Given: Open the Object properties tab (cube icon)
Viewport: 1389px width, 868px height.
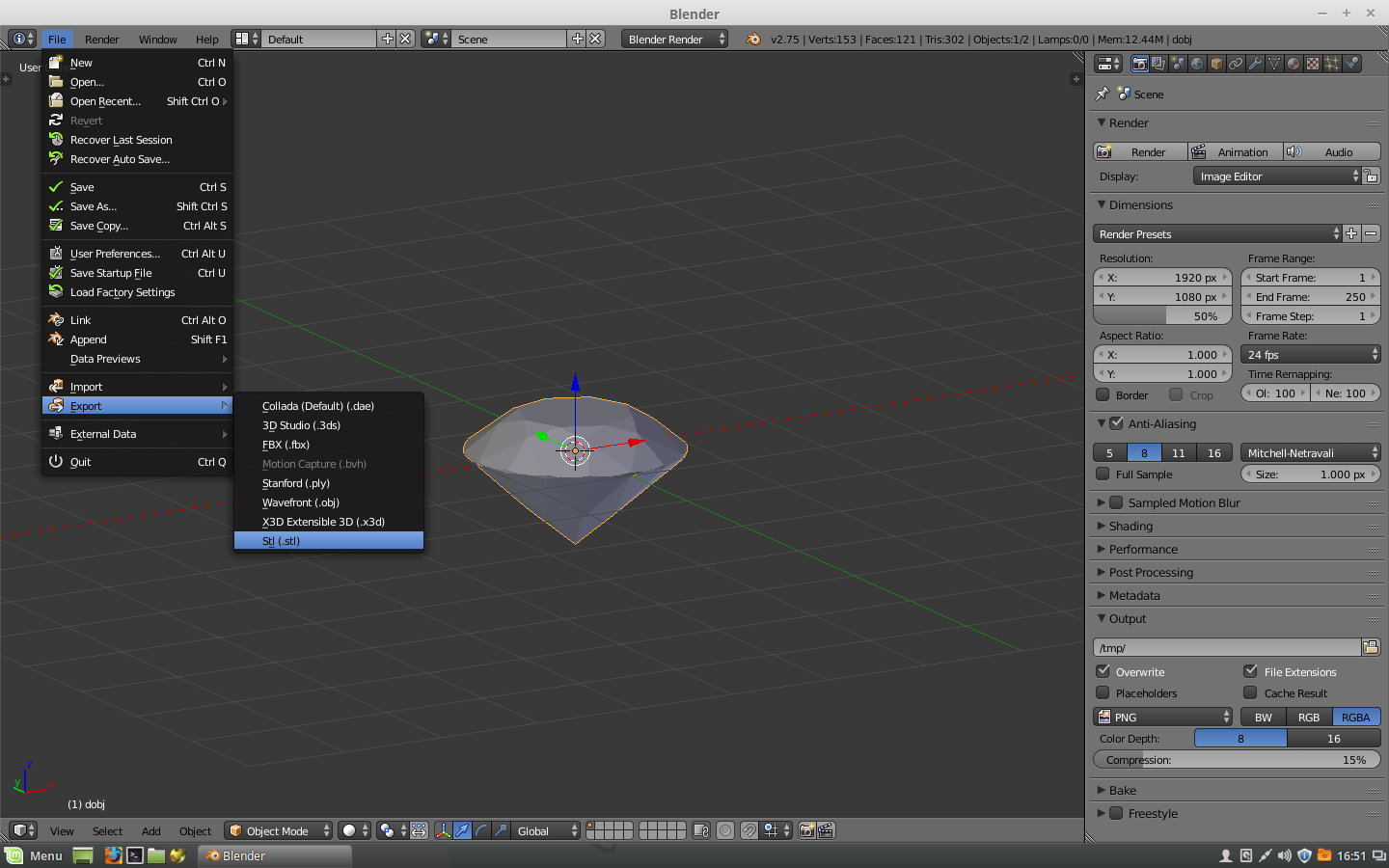Looking at the screenshot, I should [x=1216, y=64].
